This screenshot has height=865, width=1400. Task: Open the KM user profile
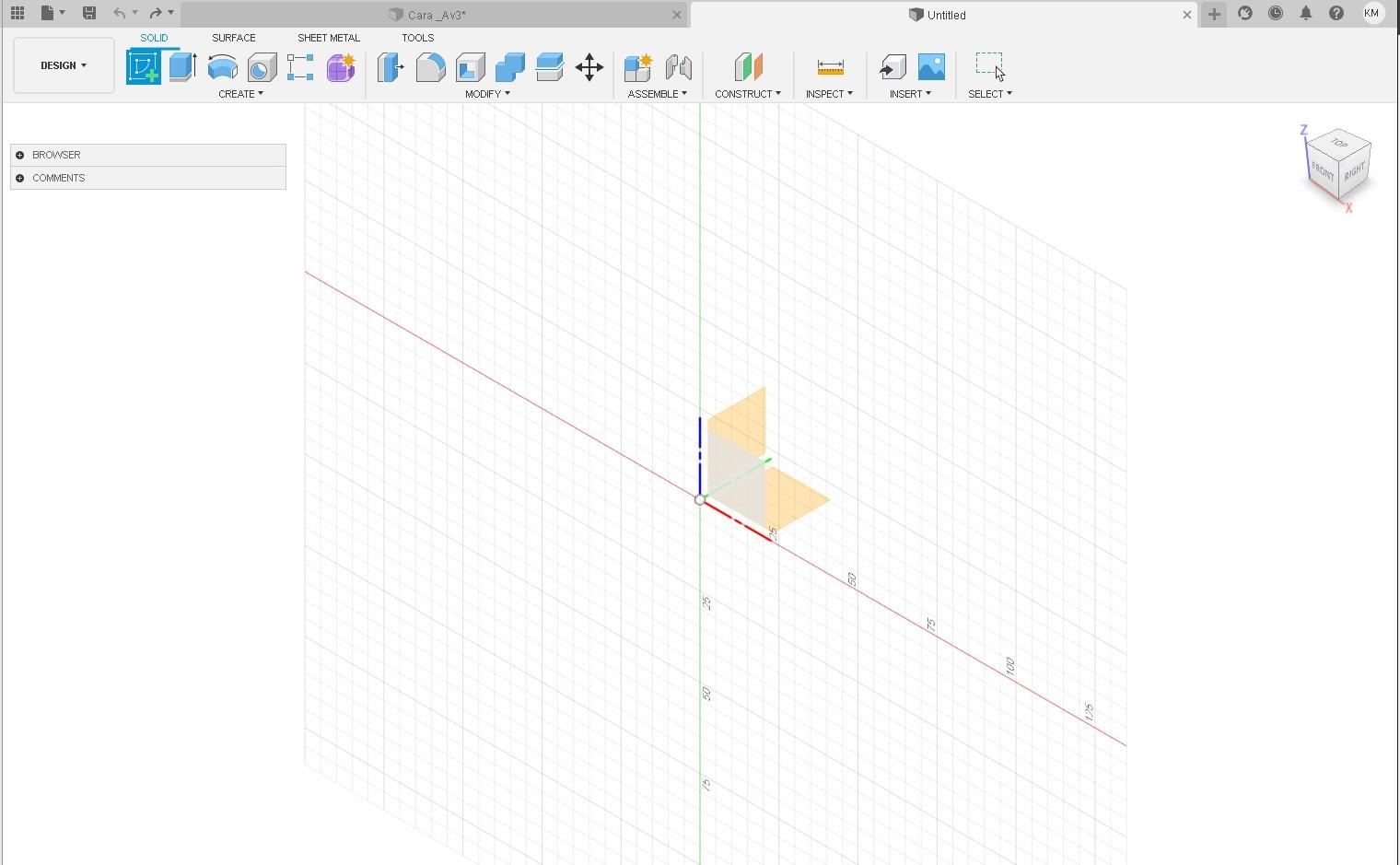tap(1371, 13)
